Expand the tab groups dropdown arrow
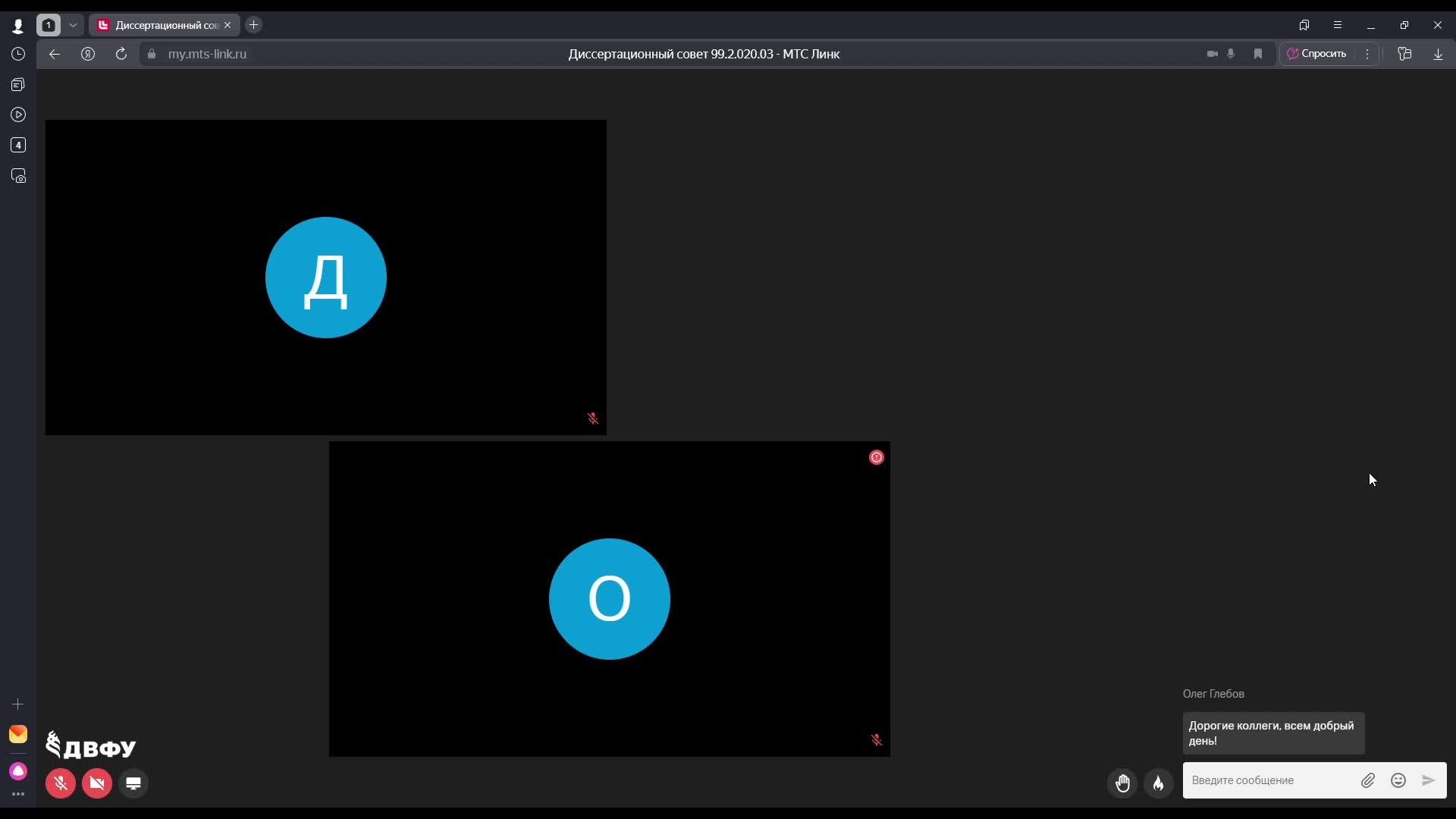This screenshot has width=1456, height=819. coord(73,25)
